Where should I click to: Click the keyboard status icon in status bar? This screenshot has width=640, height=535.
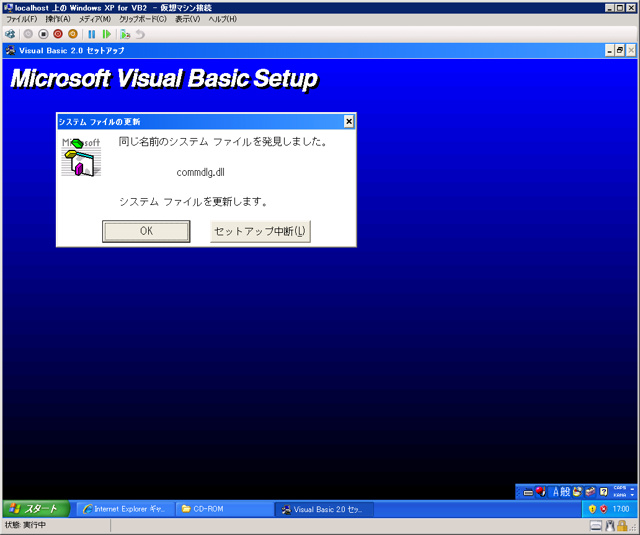596,526
